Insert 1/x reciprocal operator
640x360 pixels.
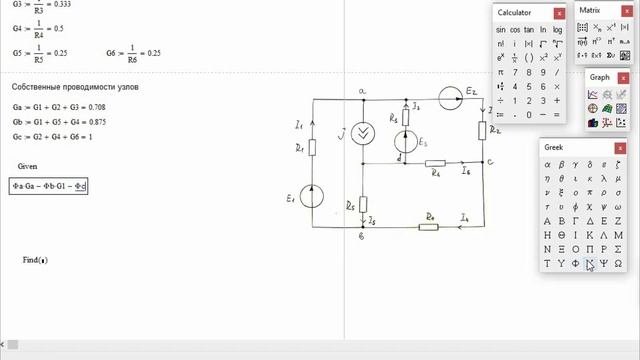click(x=515, y=58)
